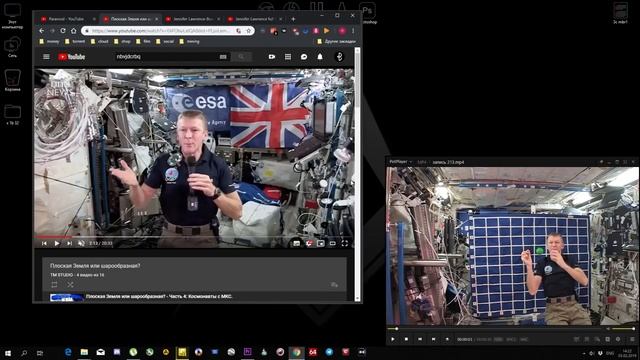The width and height of the screenshot is (640, 360).
Task: Open File Explorer from the taskbar
Action: (x=84, y=352)
